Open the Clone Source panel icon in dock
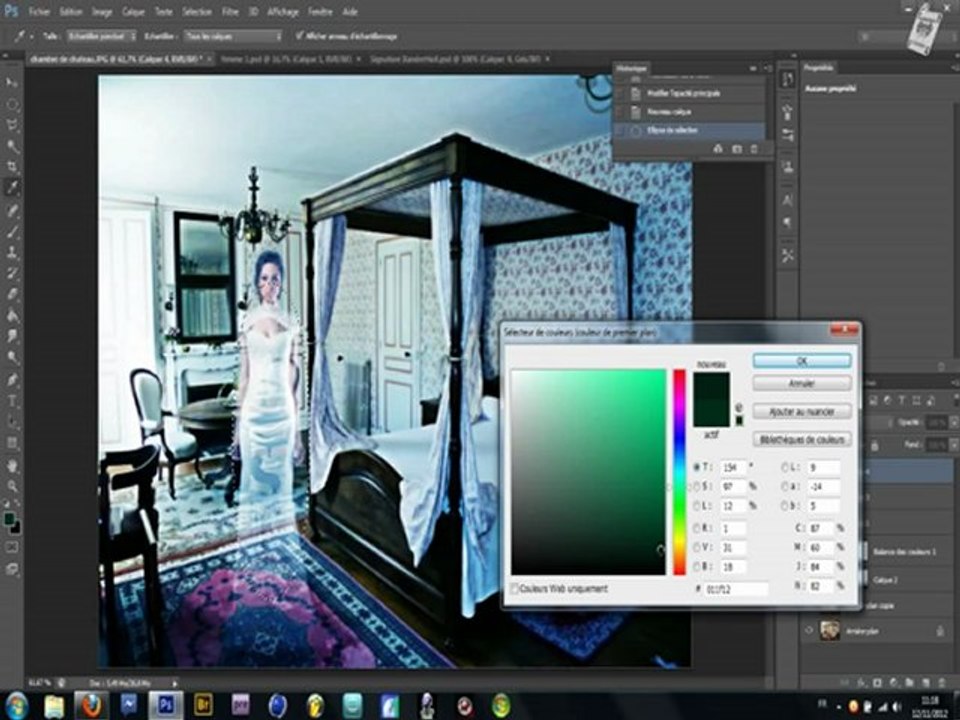Viewport: 960px width, 720px height. coord(787,167)
